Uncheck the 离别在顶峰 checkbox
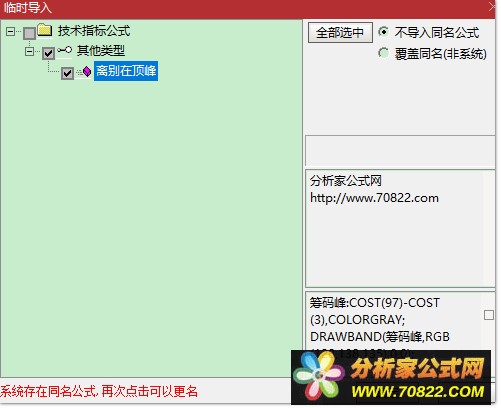The image size is (501, 408). [67, 73]
